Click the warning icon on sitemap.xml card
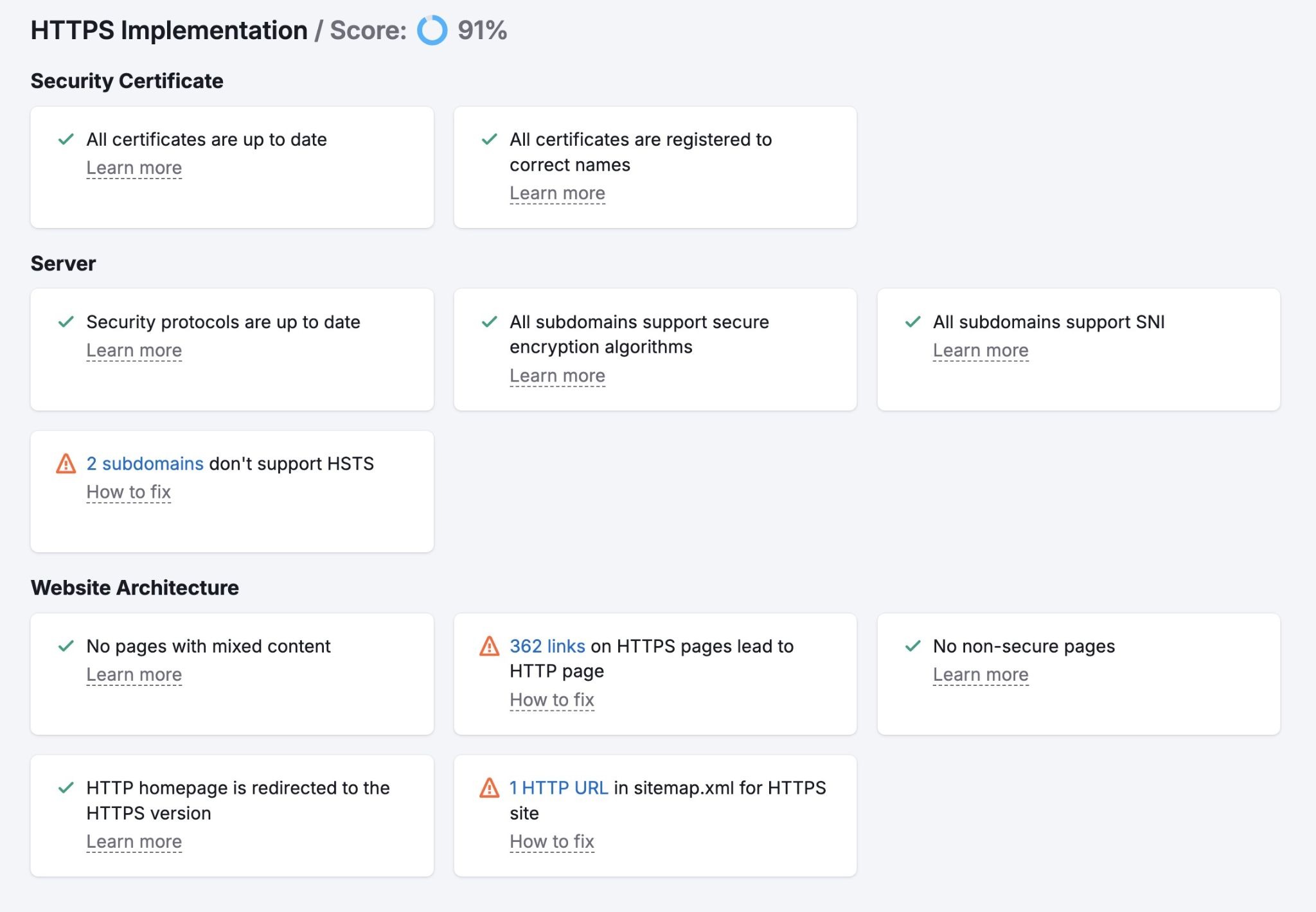1316x912 pixels. click(489, 789)
